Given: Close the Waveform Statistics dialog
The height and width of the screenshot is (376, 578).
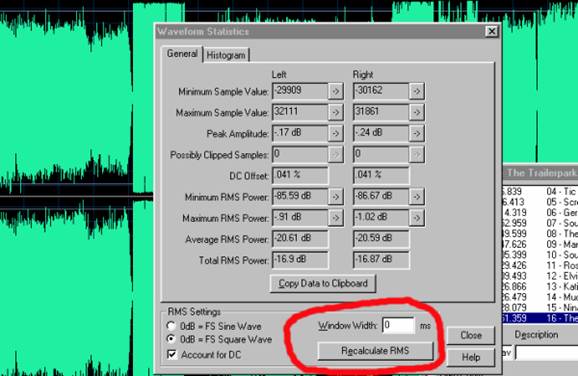Looking at the screenshot, I should click(x=471, y=335).
